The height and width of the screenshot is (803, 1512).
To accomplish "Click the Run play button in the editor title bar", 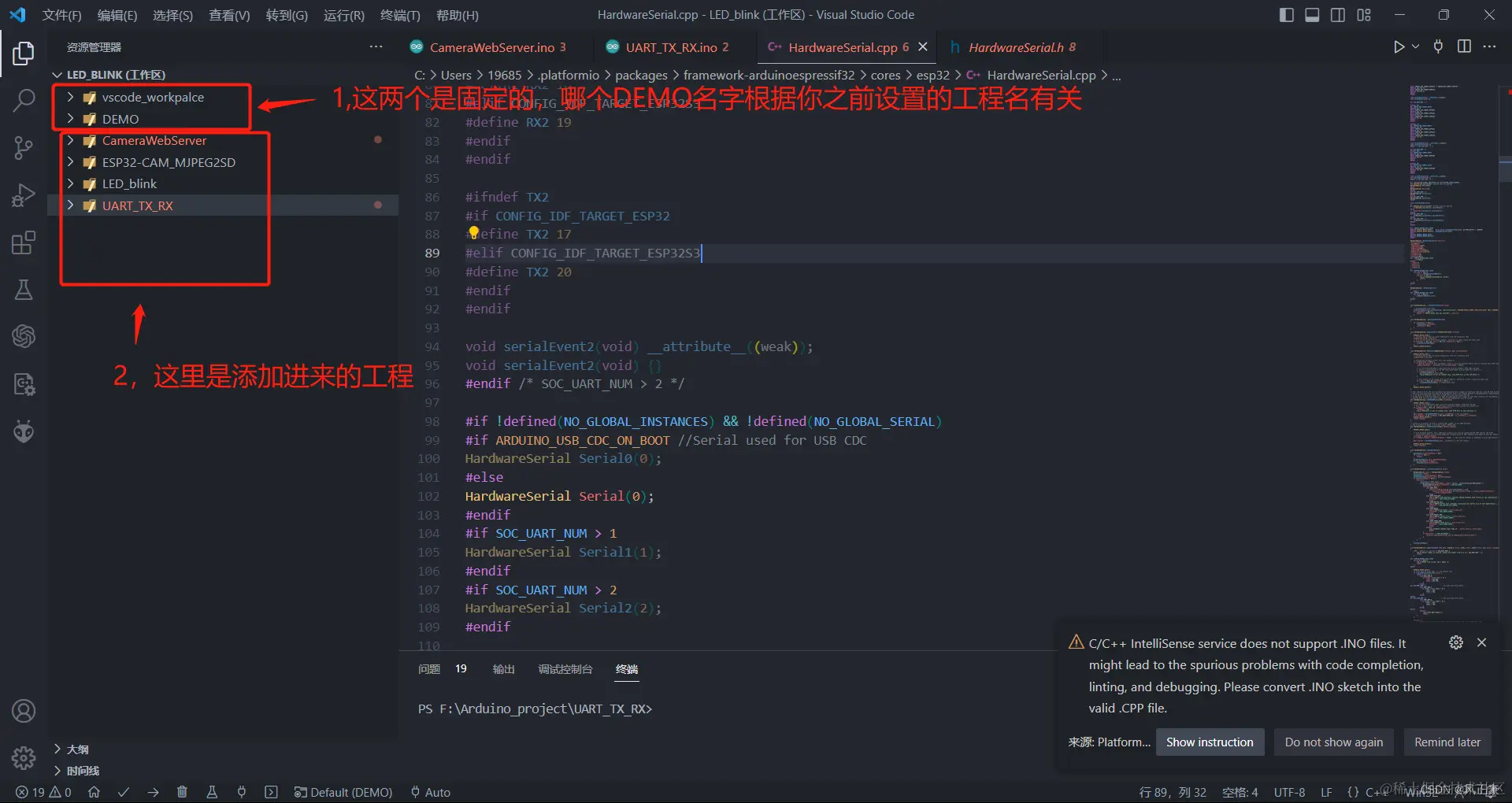I will [x=1399, y=46].
